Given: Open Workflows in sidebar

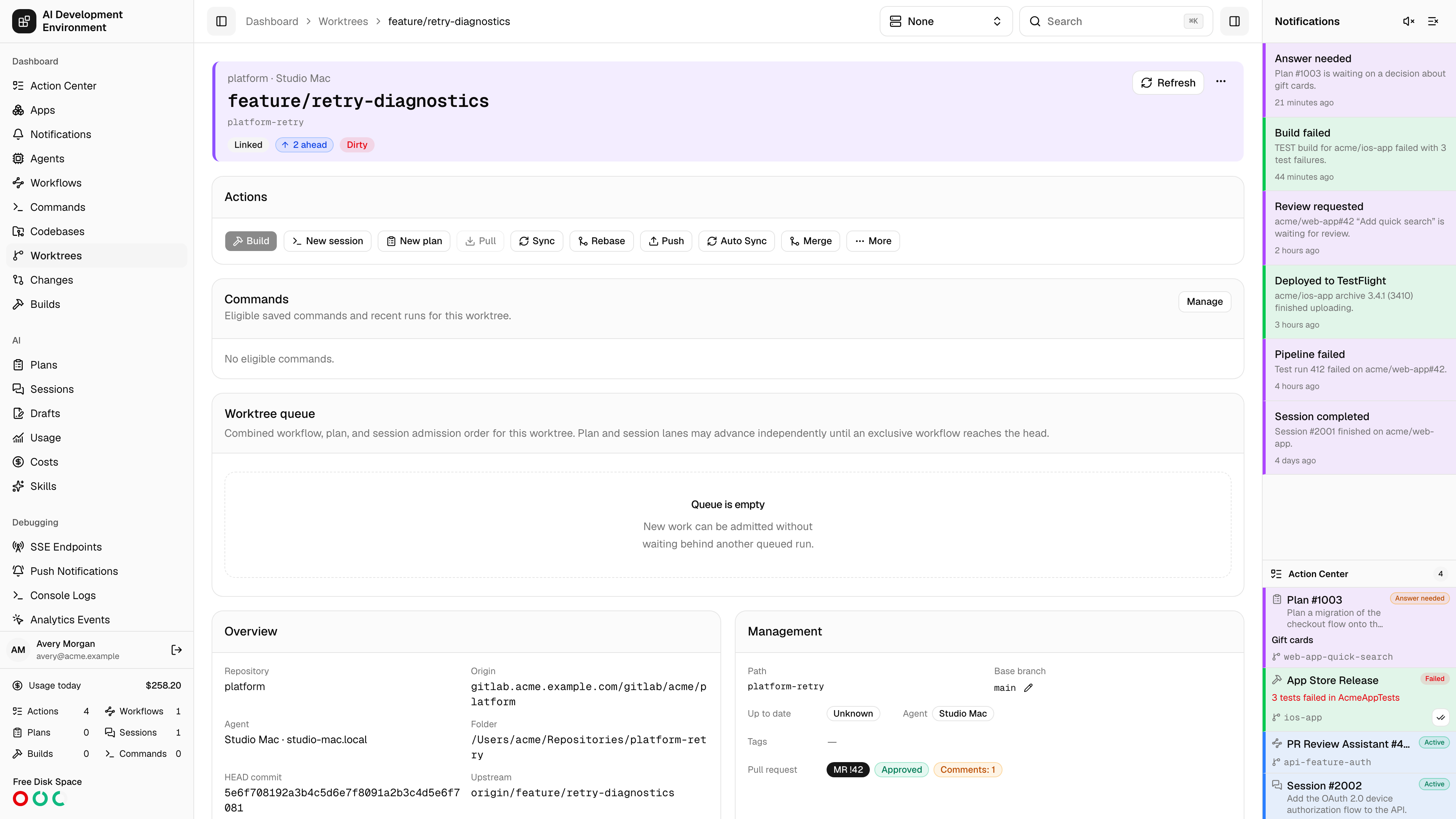Looking at the screenshot, I should pyautogui.click(x=97, y=183).
